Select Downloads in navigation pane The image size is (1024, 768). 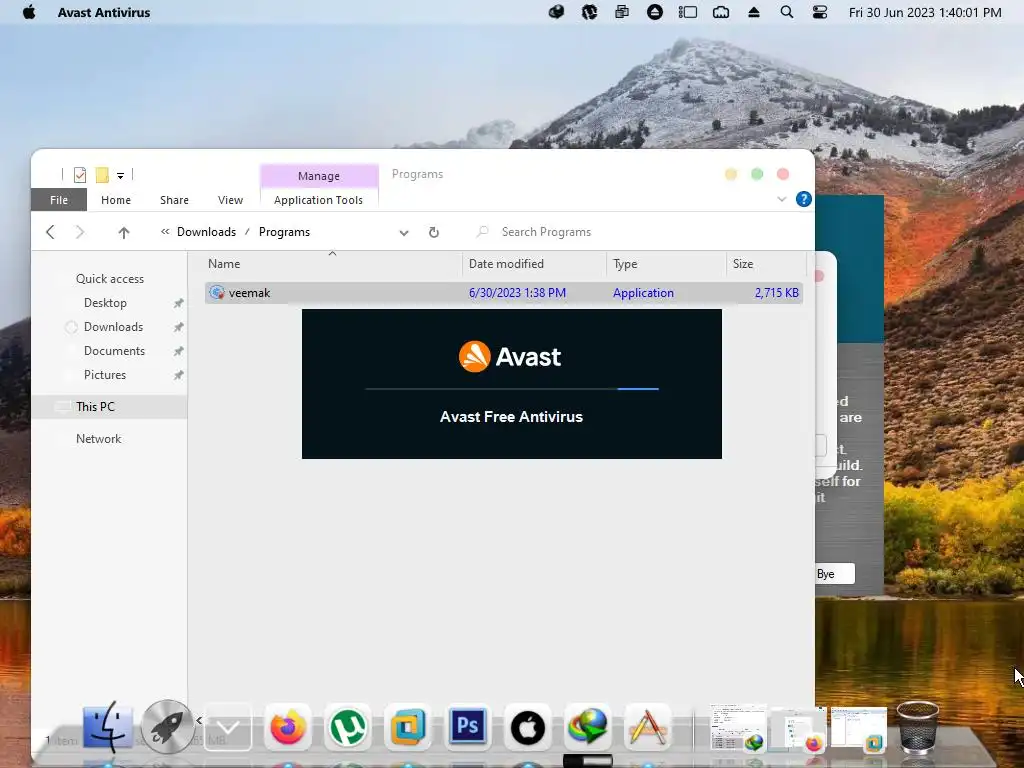click(x=113, y=327)
